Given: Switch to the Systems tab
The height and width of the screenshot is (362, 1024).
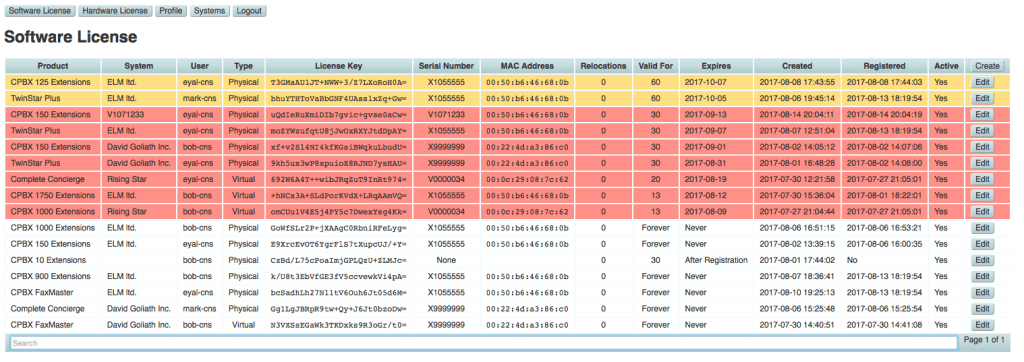Looking at the screenshot, I should coord(210,11).
